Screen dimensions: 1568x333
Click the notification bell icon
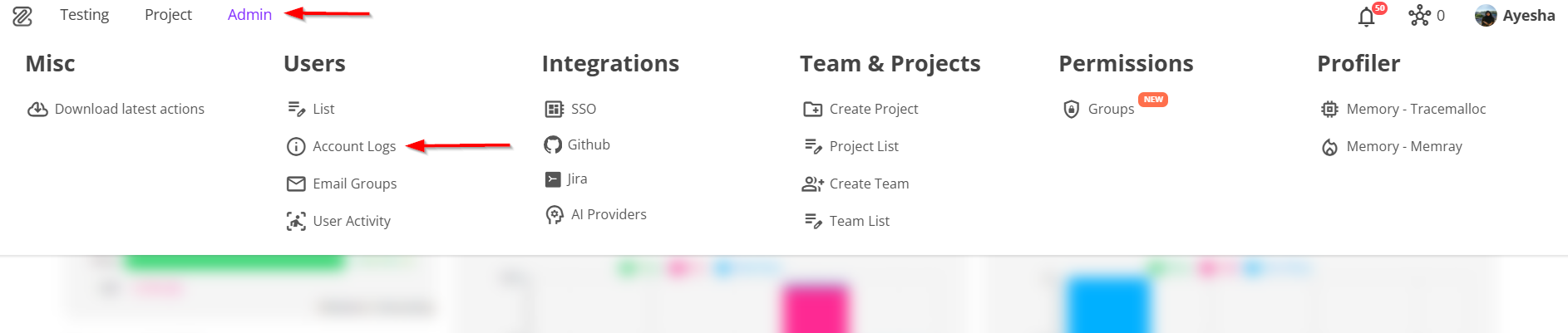coord(1366,17)
